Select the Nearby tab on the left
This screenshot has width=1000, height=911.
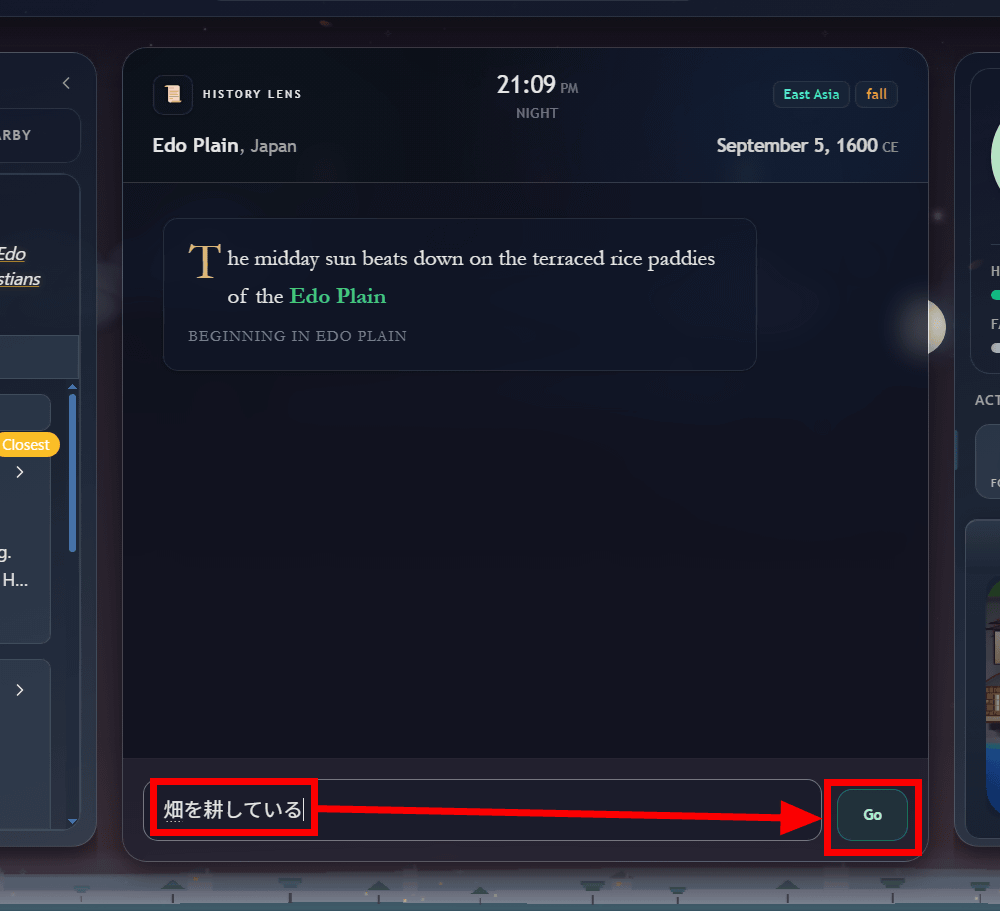point(26,135)
